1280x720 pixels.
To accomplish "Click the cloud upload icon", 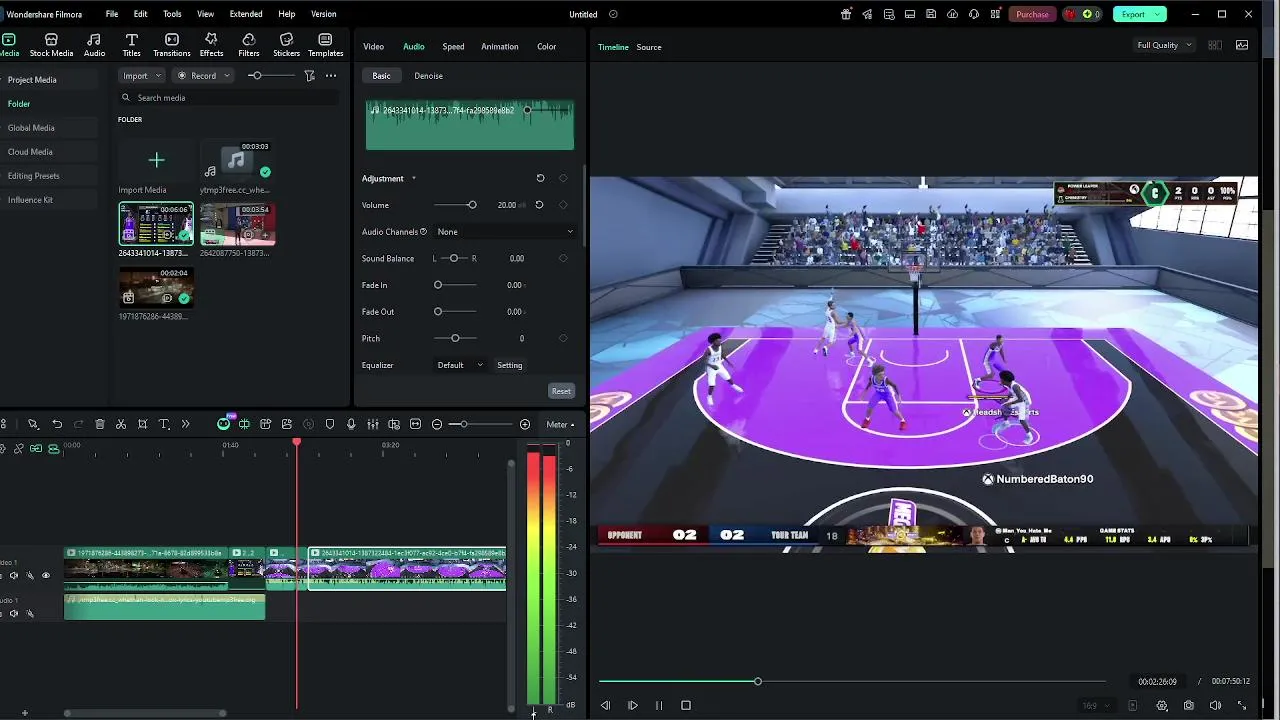I will click(x=952, y=14).
